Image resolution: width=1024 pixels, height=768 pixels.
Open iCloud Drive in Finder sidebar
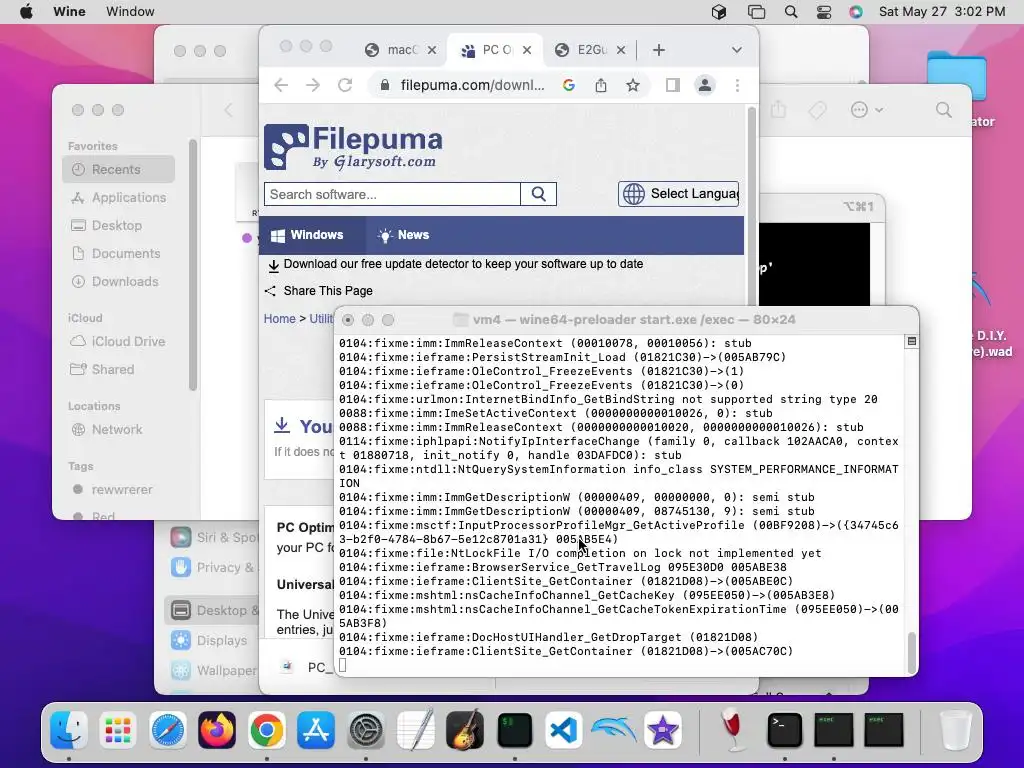(x=118, y=342)
